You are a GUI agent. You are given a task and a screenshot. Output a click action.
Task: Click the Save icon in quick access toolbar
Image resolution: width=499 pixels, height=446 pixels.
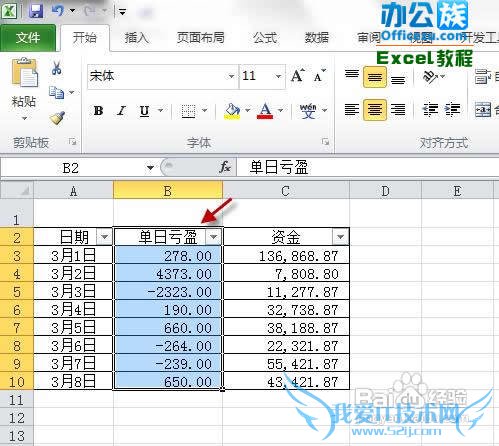tap(36, 11)
